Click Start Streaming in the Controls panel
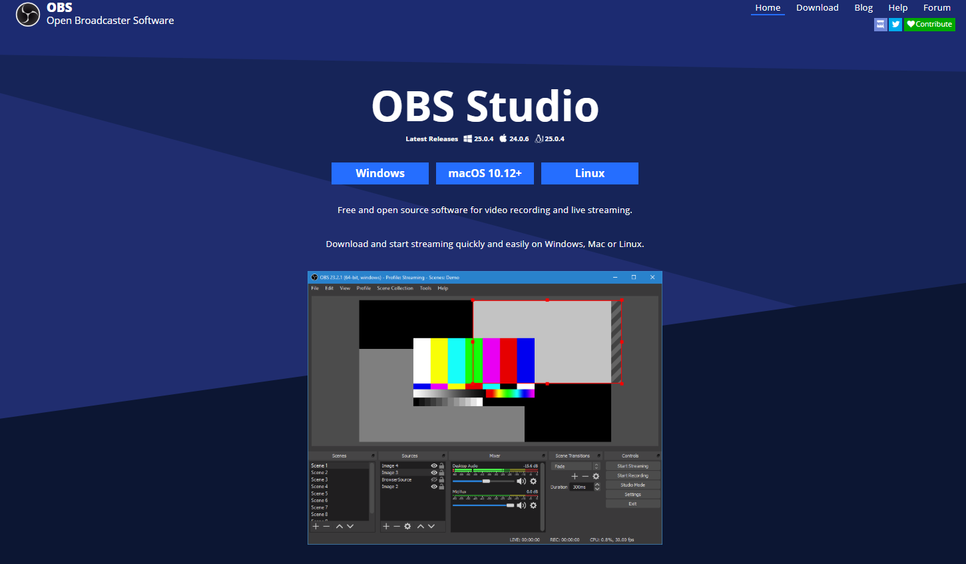 point(633,466)
